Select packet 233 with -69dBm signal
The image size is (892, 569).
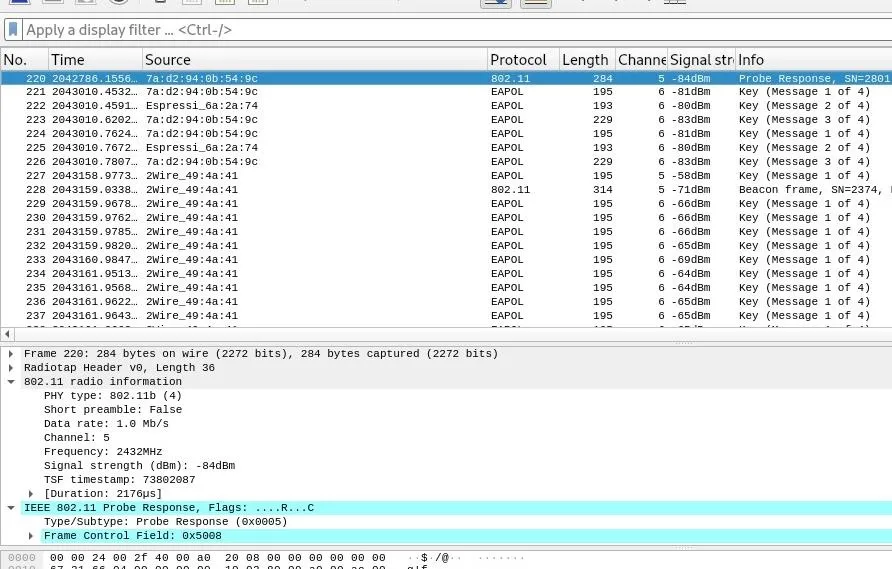(446, 259)
